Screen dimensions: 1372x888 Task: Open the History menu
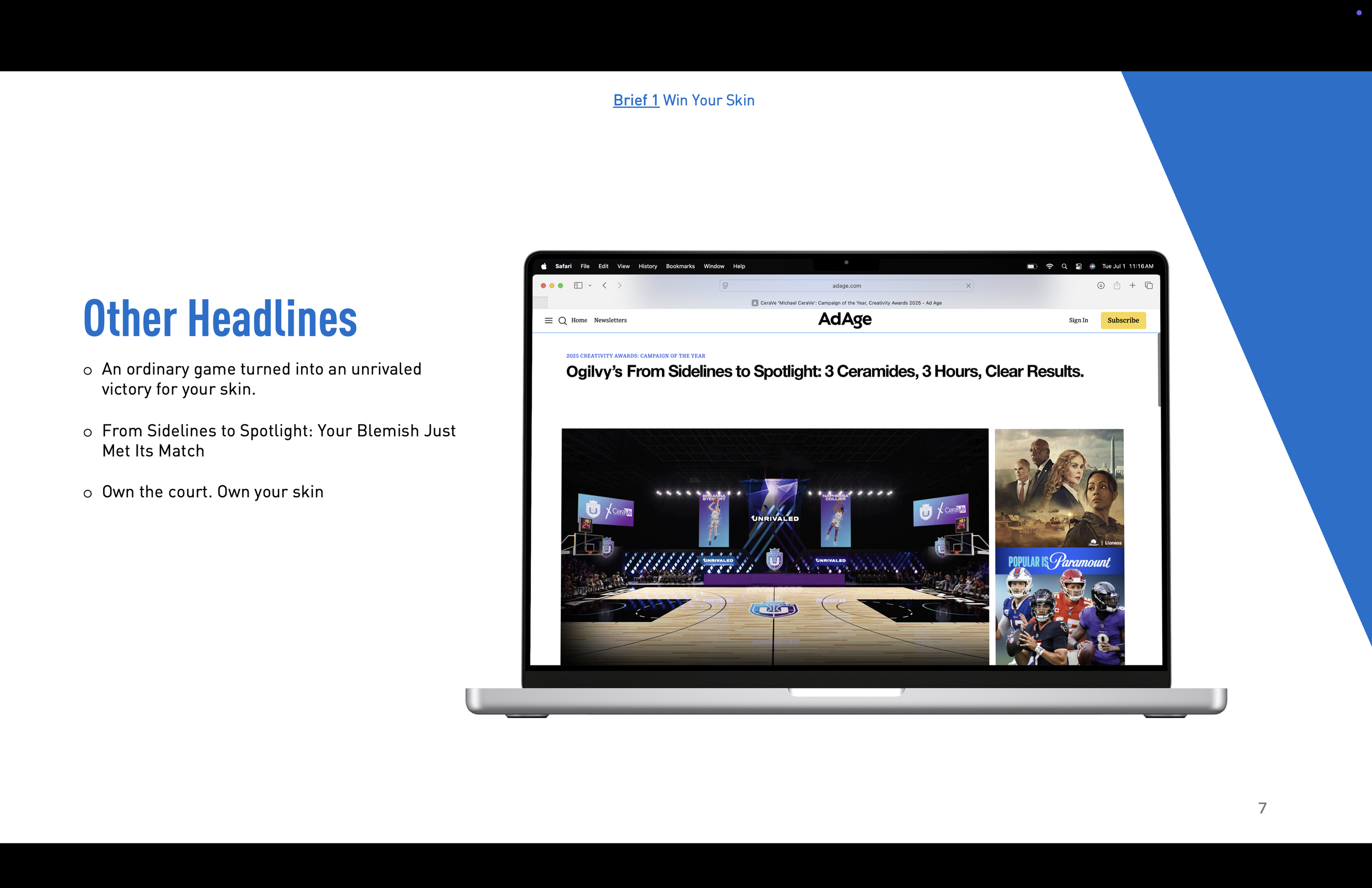pos(648,266)
